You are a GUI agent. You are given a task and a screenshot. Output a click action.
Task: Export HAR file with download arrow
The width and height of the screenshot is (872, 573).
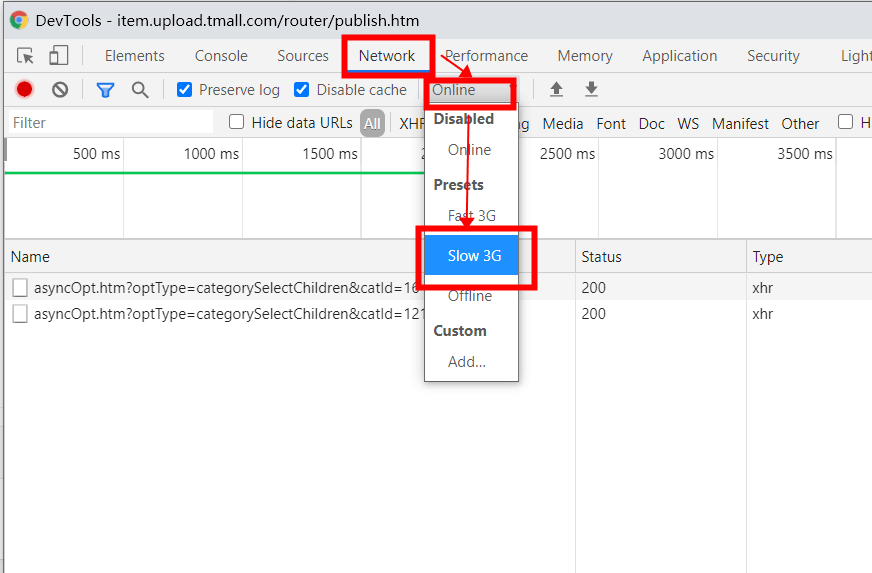pyautogui.click(x=591, y=89)
